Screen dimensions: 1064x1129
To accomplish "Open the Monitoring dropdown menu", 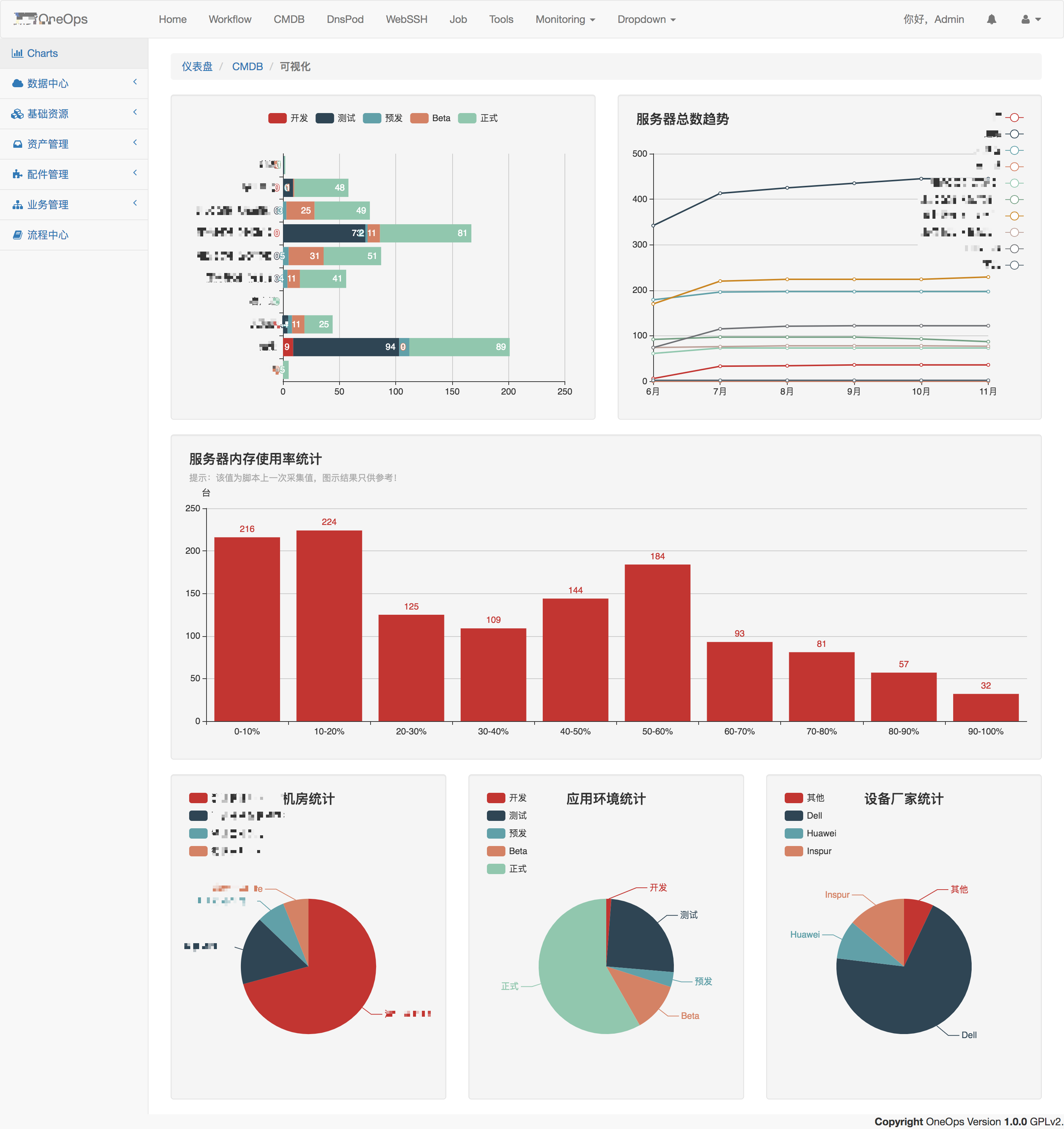I will click(565, 19).
